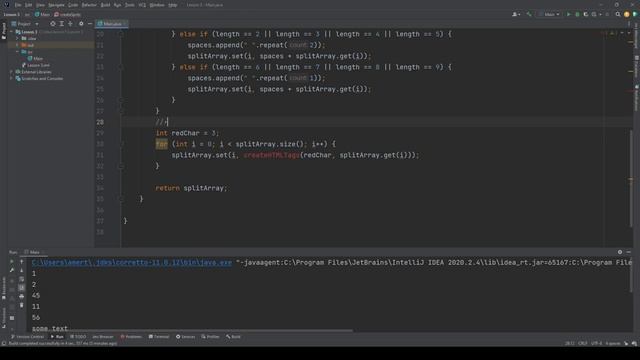
Task: Click the locate-in-project target icon
Action: [53, 24]
